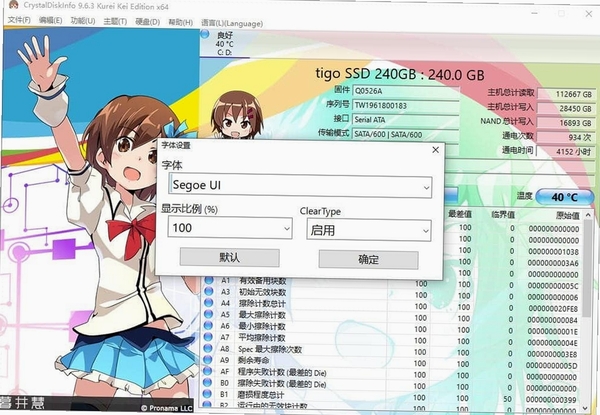This screenshot has height=415, width=600.
Task: Click the 40 °C temperature button
Action: 564,197
